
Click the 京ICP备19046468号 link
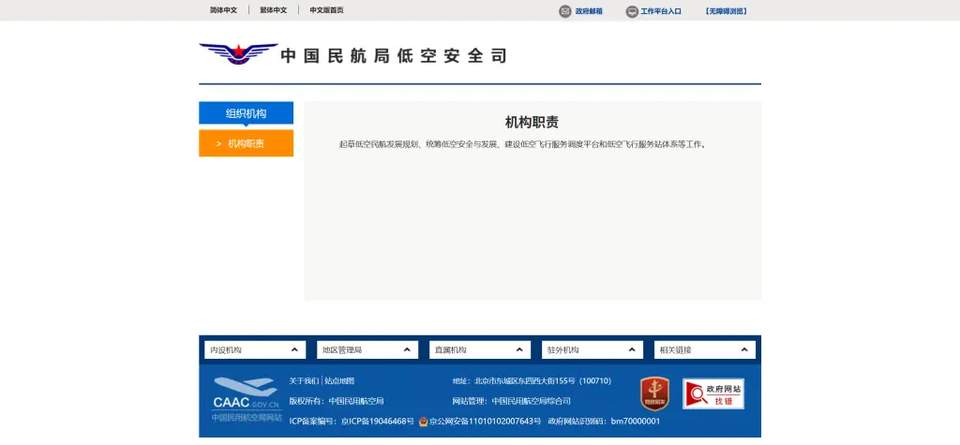pyautogui.click(x=378, y=421)
